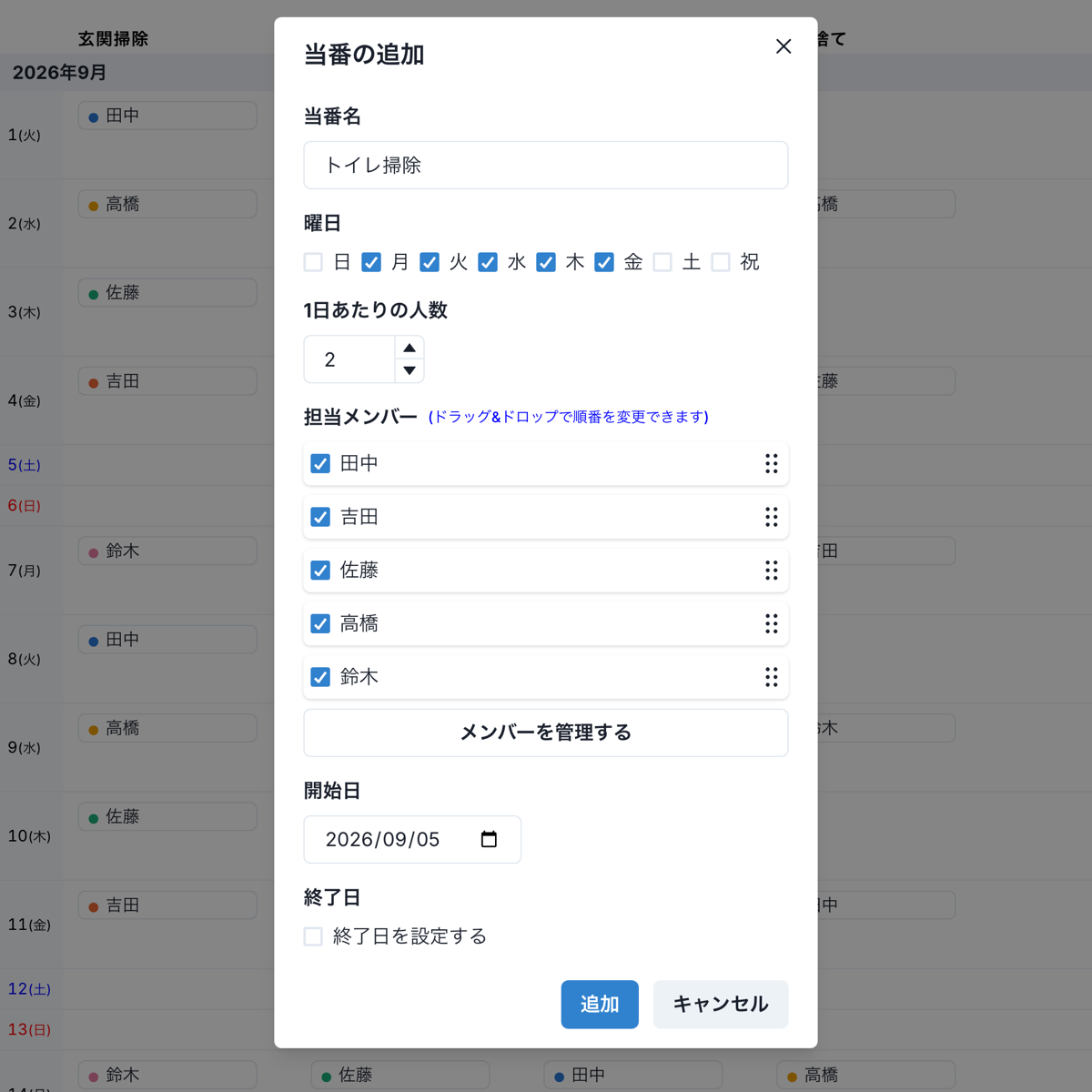
Task: Enable 終了日を設定する checkbox
Action: point(313,936)
